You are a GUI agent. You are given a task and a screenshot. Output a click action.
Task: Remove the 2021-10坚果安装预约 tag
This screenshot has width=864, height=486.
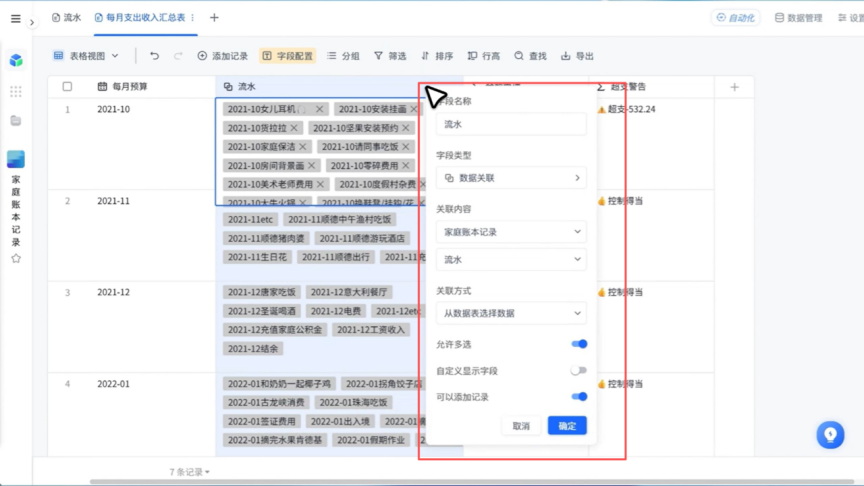[x=406, y=128]
